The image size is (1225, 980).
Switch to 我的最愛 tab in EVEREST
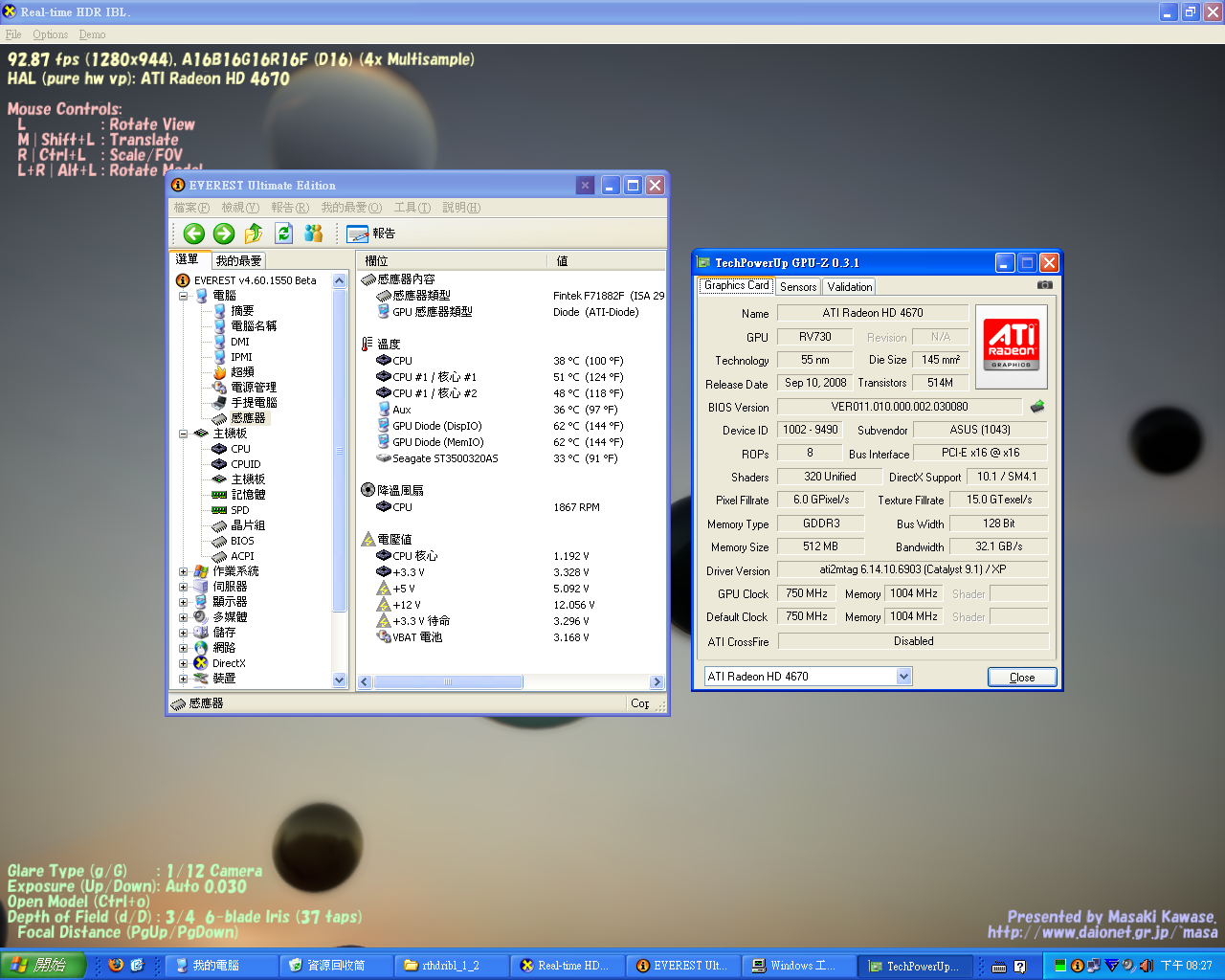(x=238, y=260)
